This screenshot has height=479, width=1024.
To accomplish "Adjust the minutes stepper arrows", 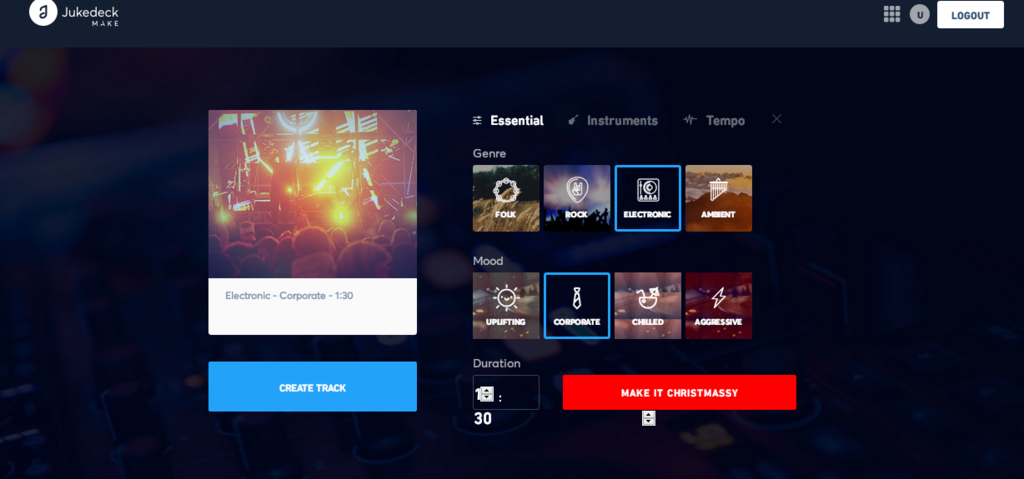I will coord(487,393).
